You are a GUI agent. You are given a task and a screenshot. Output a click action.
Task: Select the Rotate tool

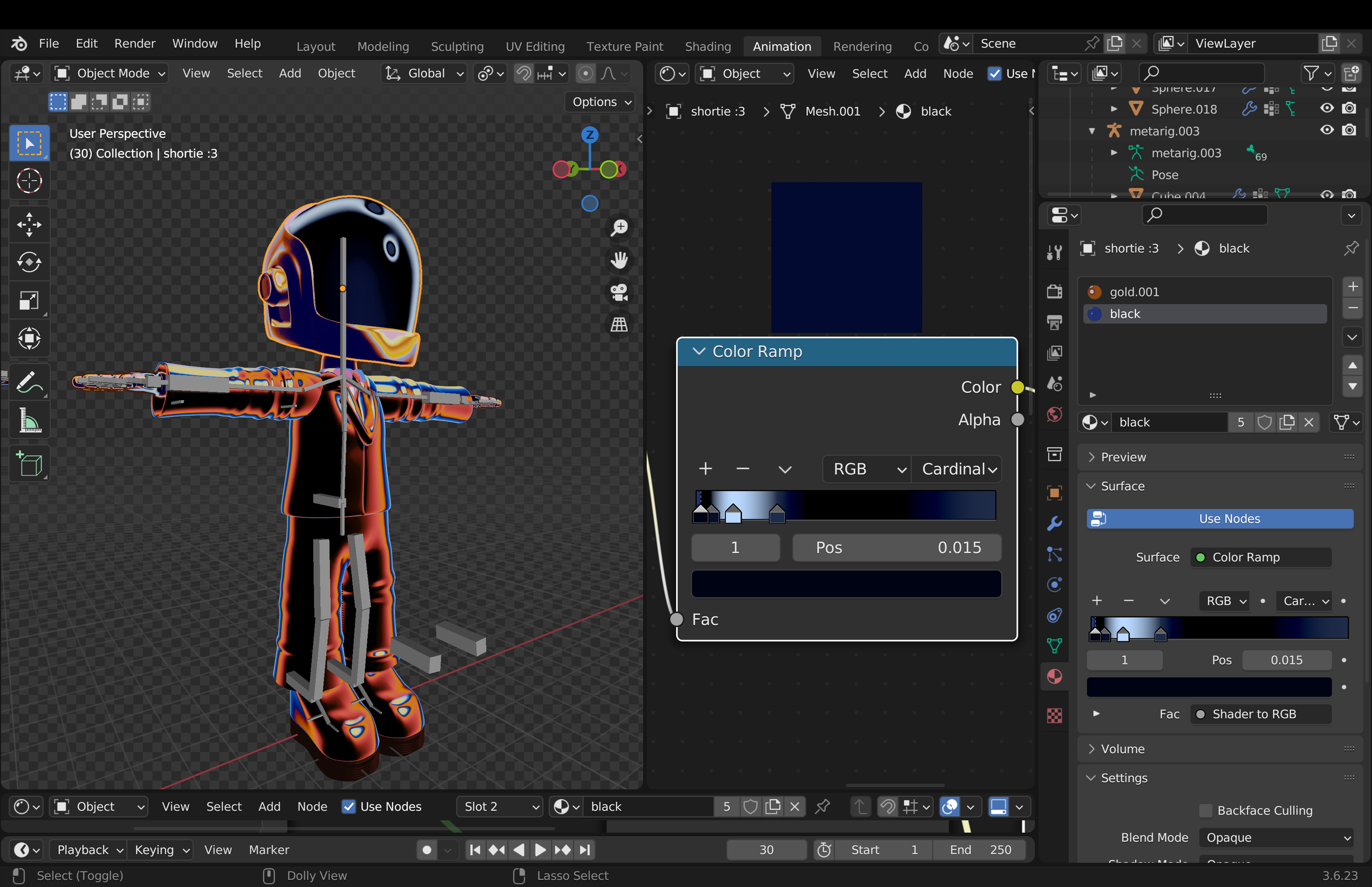click(x=29, y=263)
